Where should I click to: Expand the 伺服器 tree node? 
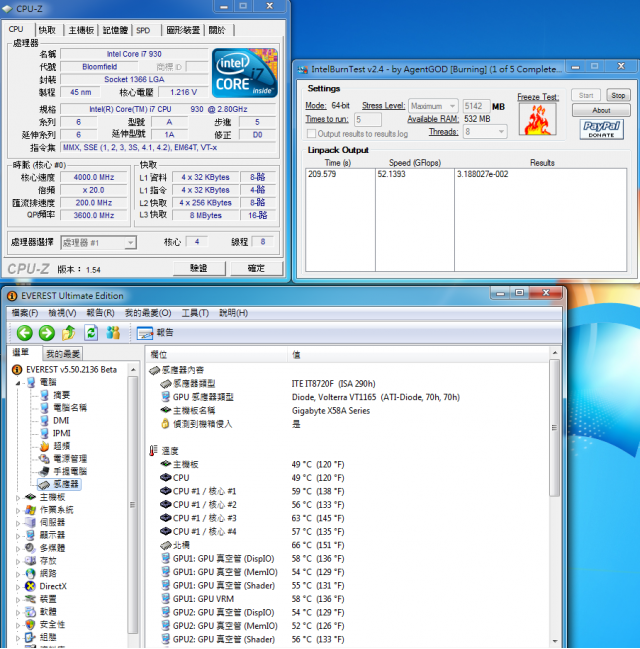18,523
